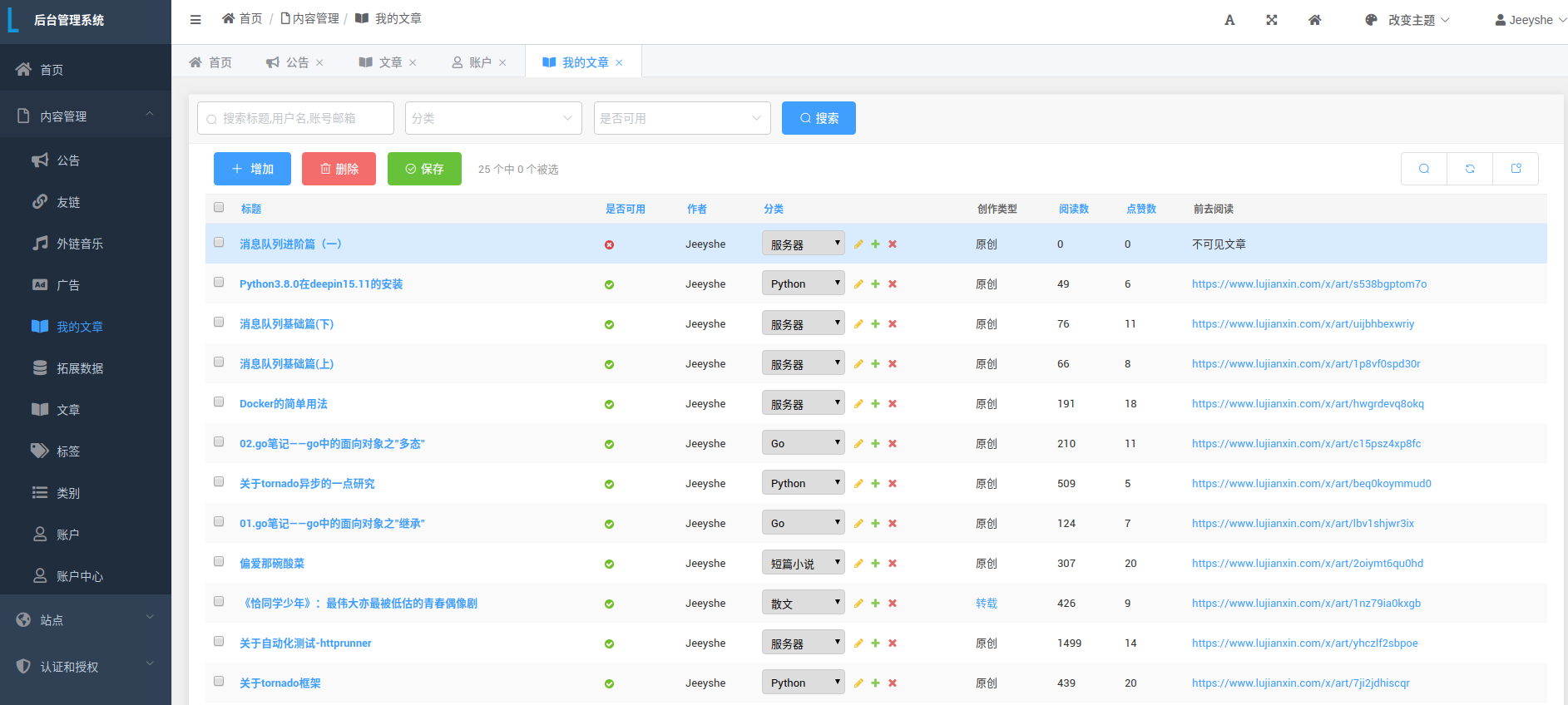Open 账户中心 in the sidebar
The height and width of the screenshot is (705, 1568).
pyautogui.click(x=86, y=576)
